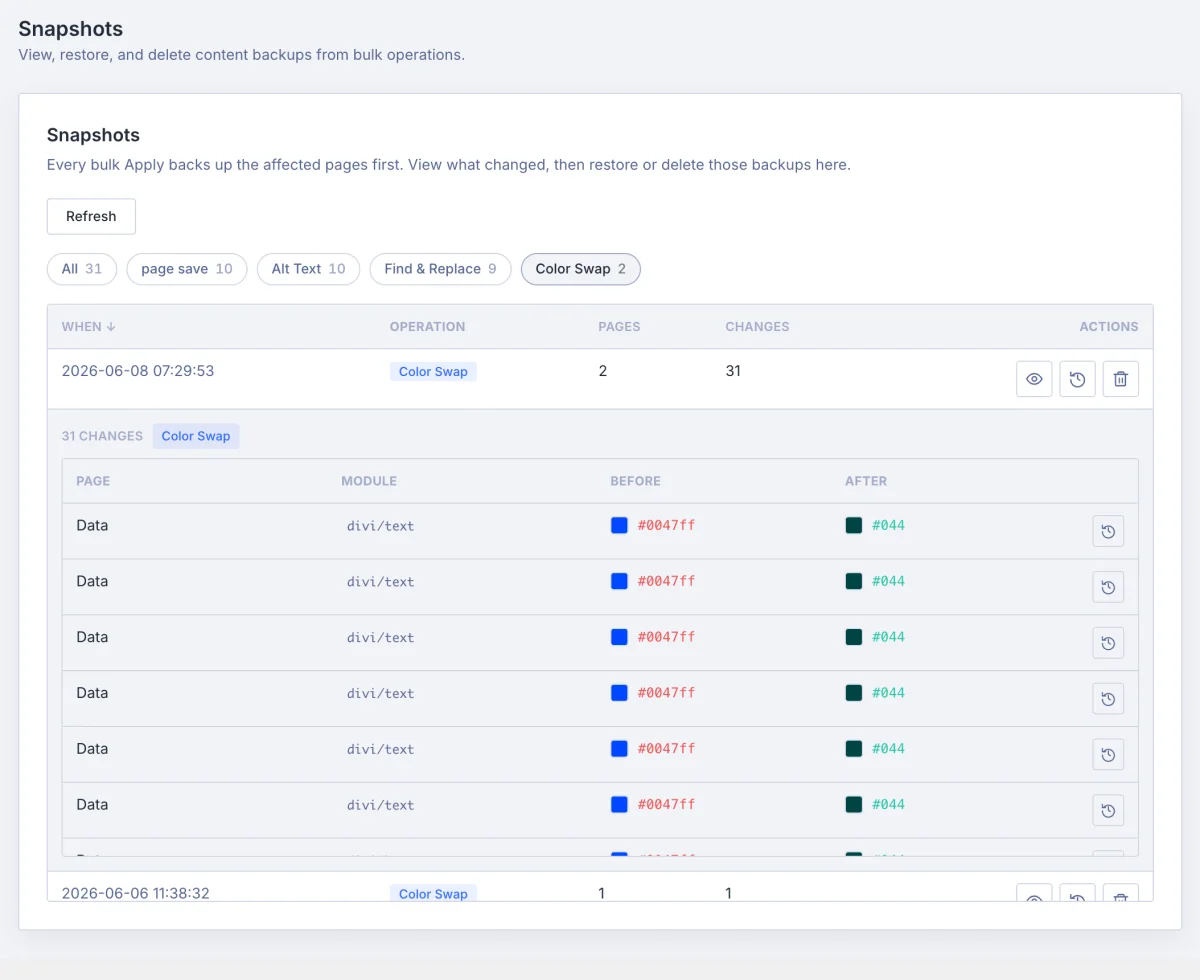Screen dimensions: 1200x980
Task: Filter snapshots by page save
Action: click(x=187, y=269)
